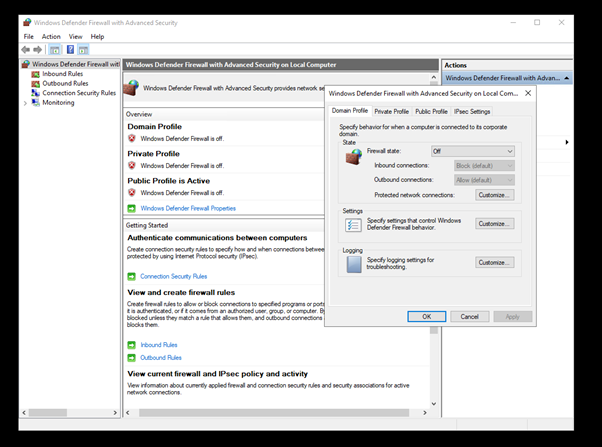
Task: Open the Help toolbar icon with question mark
Action: pos(70,50)
